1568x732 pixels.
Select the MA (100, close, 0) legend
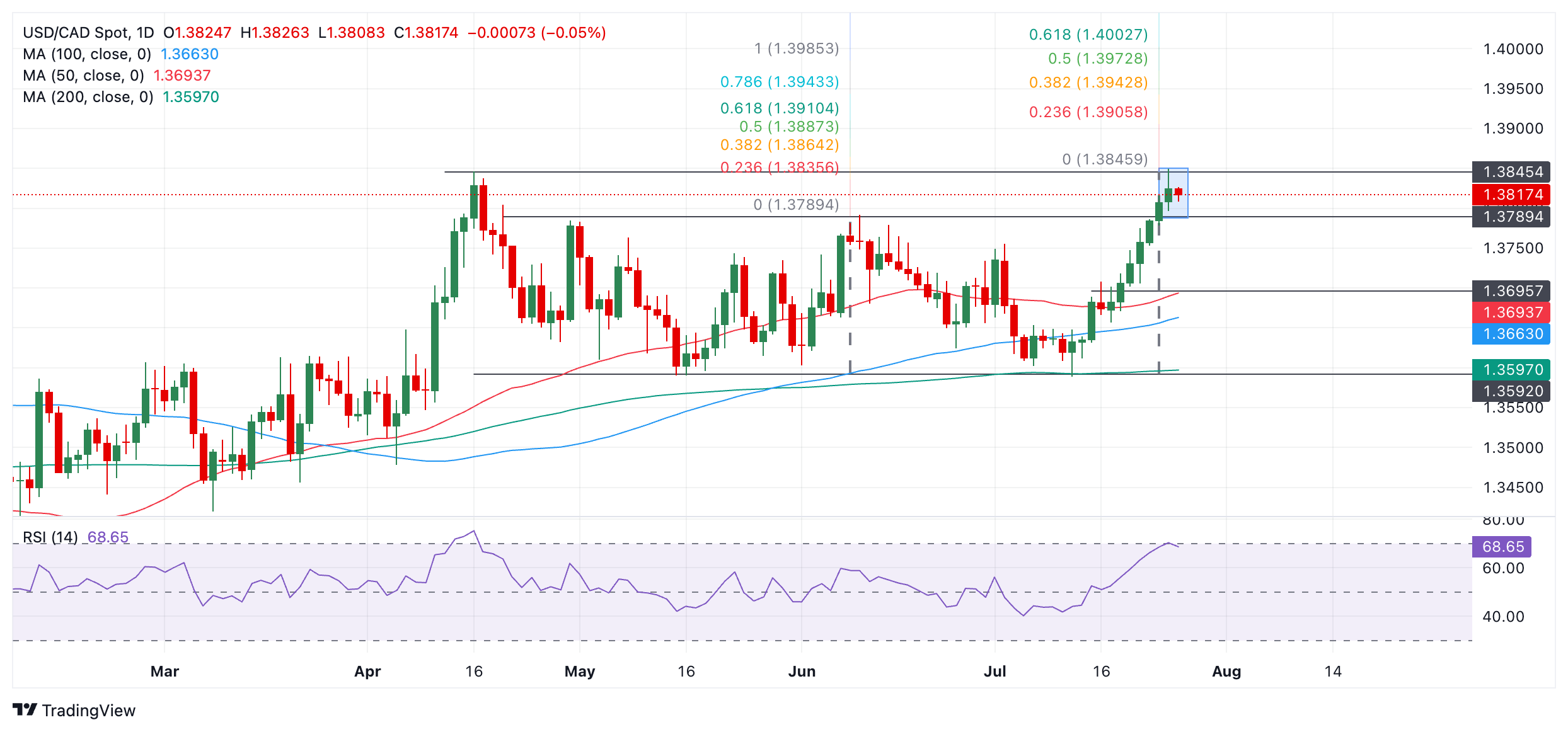pyautogui.click(x=87, y=54)
